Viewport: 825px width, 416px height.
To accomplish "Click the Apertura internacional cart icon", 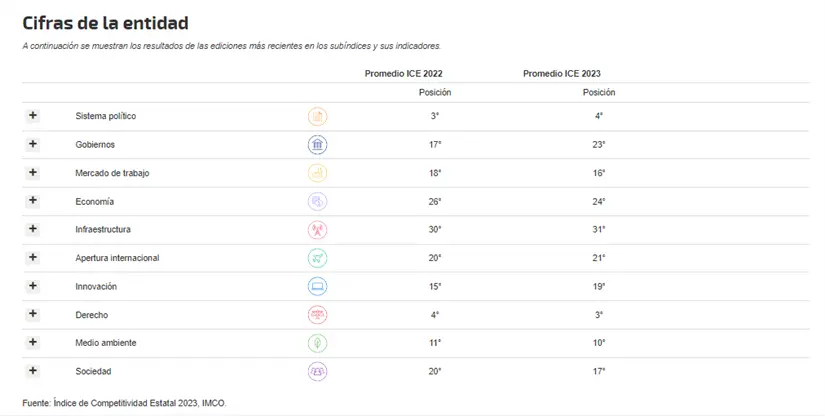I will coord(317,258).
